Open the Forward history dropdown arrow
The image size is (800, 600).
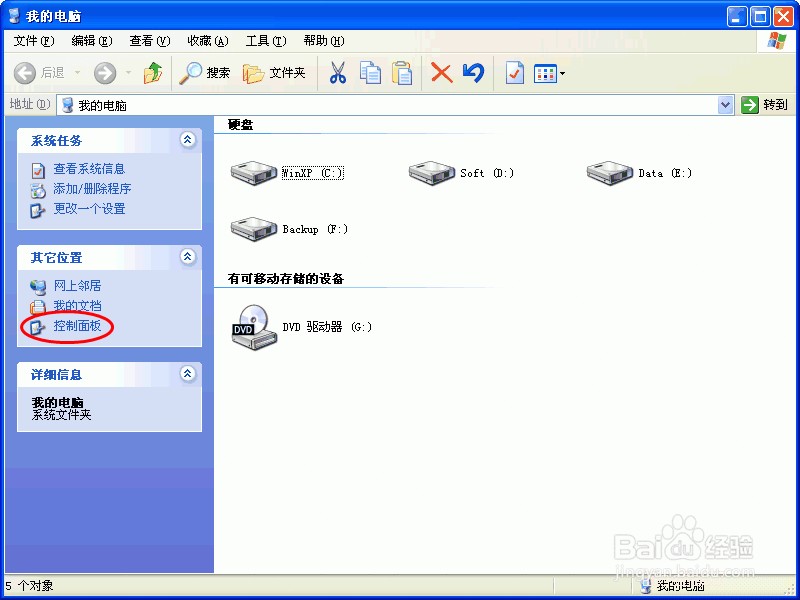(x=129, y=73)
